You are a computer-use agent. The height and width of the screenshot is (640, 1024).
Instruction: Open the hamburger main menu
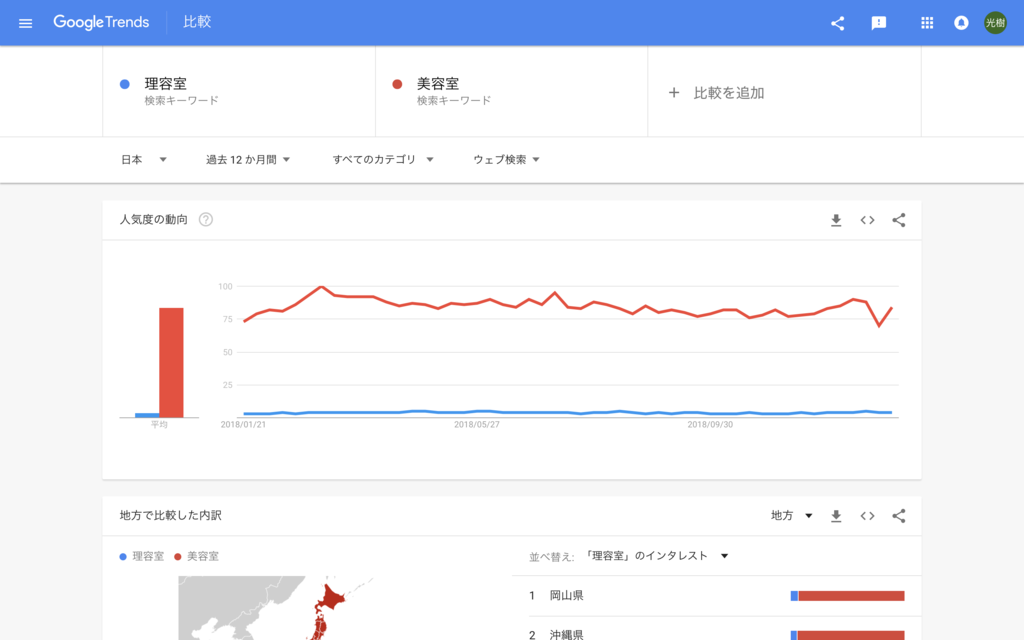25,24
